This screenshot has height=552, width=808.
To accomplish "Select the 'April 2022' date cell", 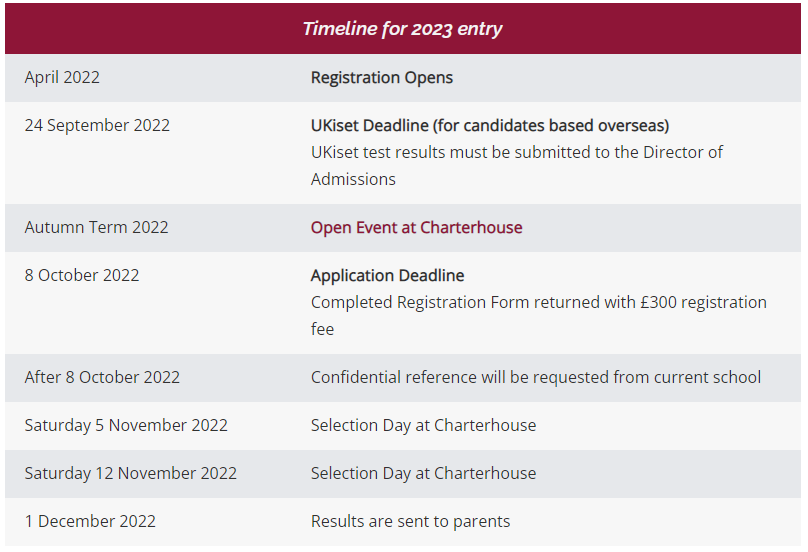I will (62, 77).
